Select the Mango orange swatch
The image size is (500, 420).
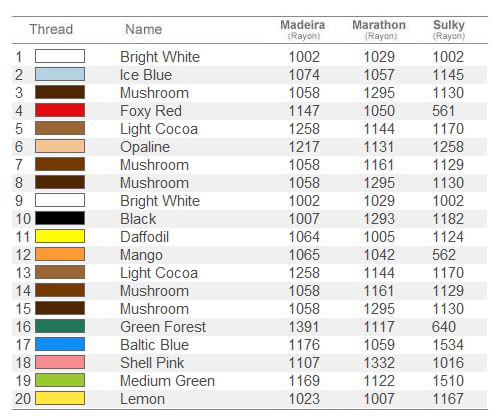click(x=60, y=254)
